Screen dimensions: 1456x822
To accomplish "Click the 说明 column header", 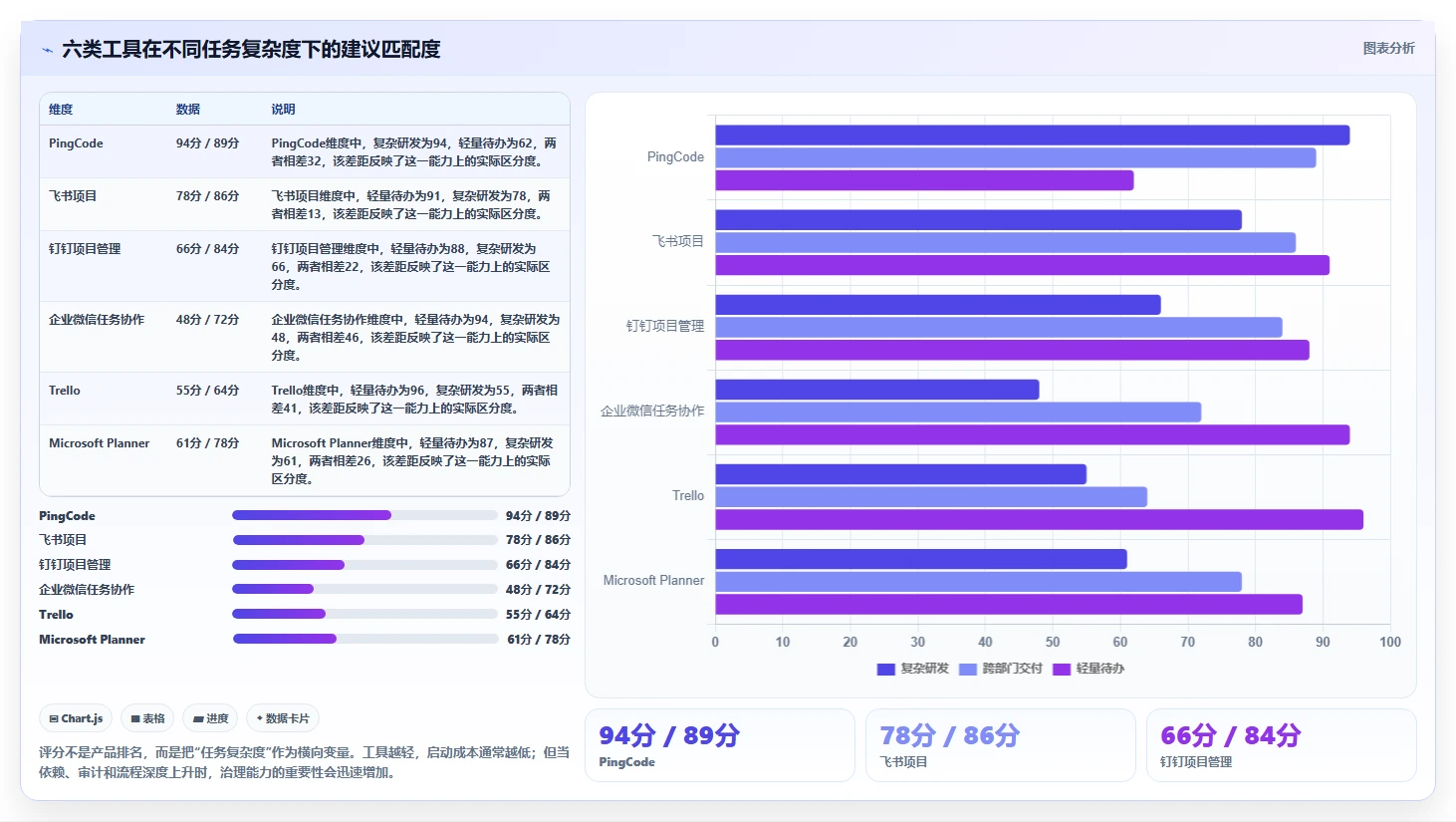I will pyautogui.click(x=284, y=110).
